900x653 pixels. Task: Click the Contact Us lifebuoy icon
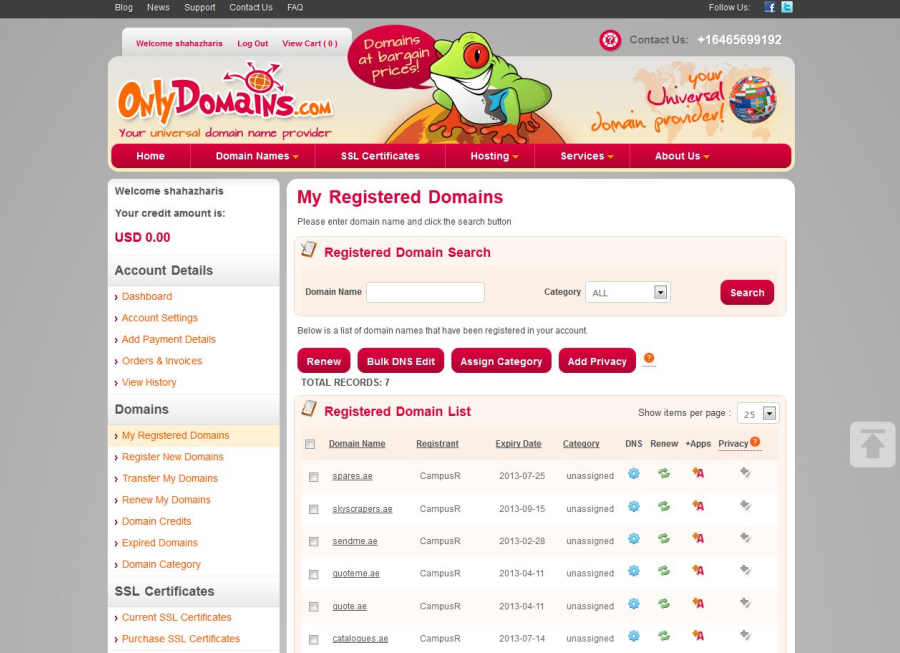[610, 40]
